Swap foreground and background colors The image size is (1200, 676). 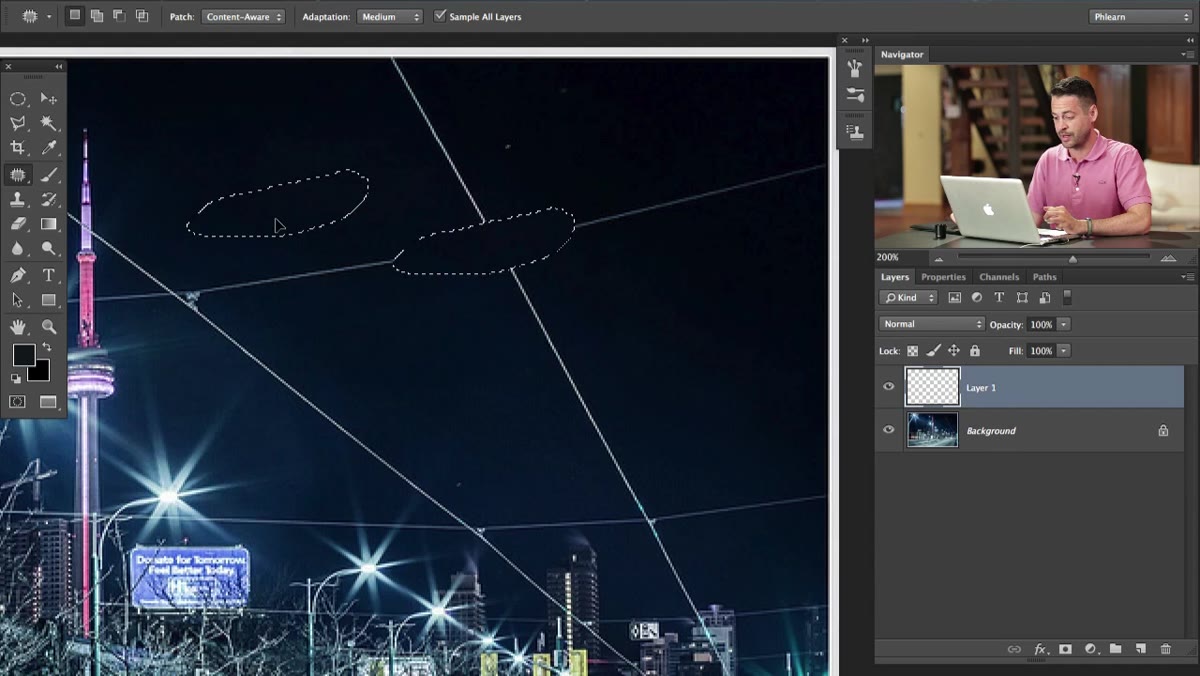[x=46, y=347]
